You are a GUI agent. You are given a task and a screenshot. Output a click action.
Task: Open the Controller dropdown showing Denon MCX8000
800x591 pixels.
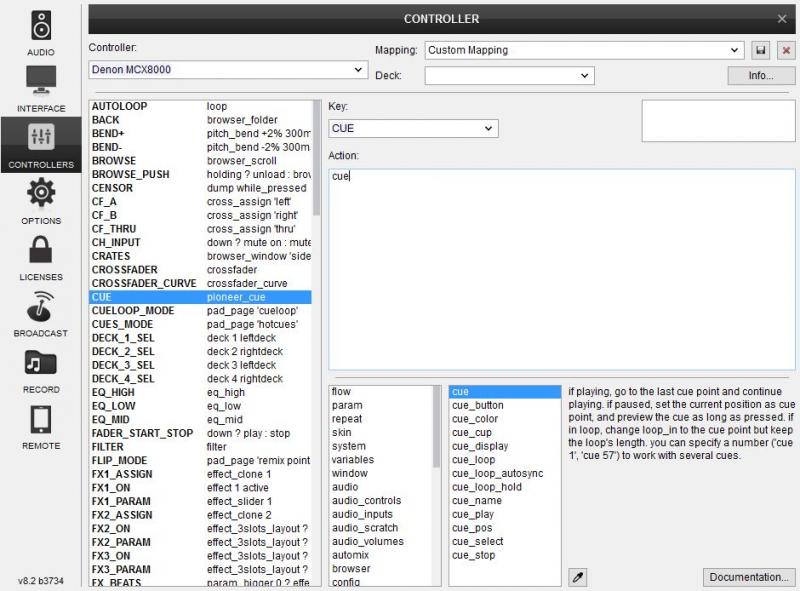(x=228, y=69)
